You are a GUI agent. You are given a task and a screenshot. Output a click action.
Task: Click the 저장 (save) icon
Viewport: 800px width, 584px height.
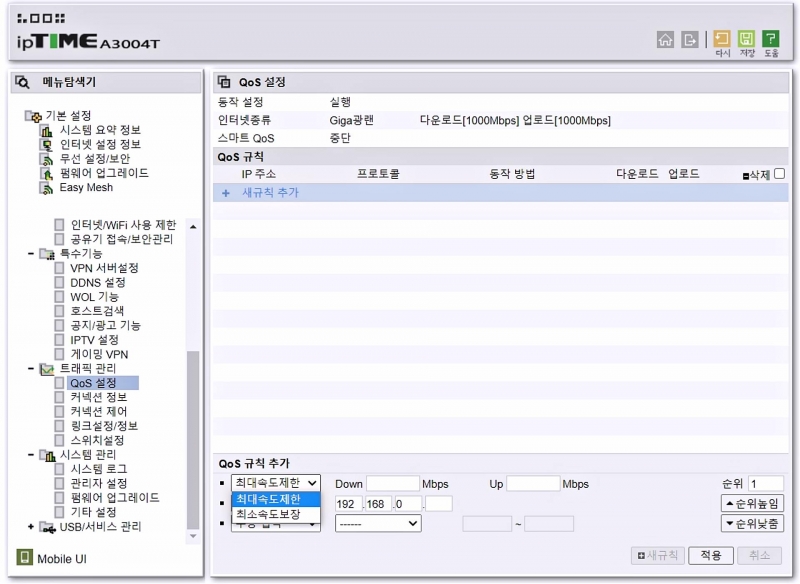746,40
